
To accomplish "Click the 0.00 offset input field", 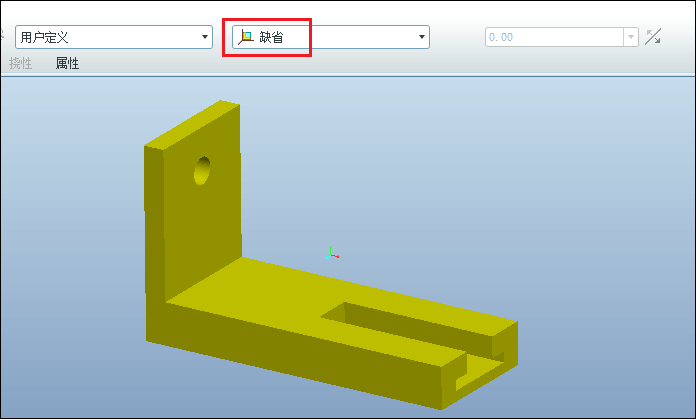I will [x=554, y=37].
